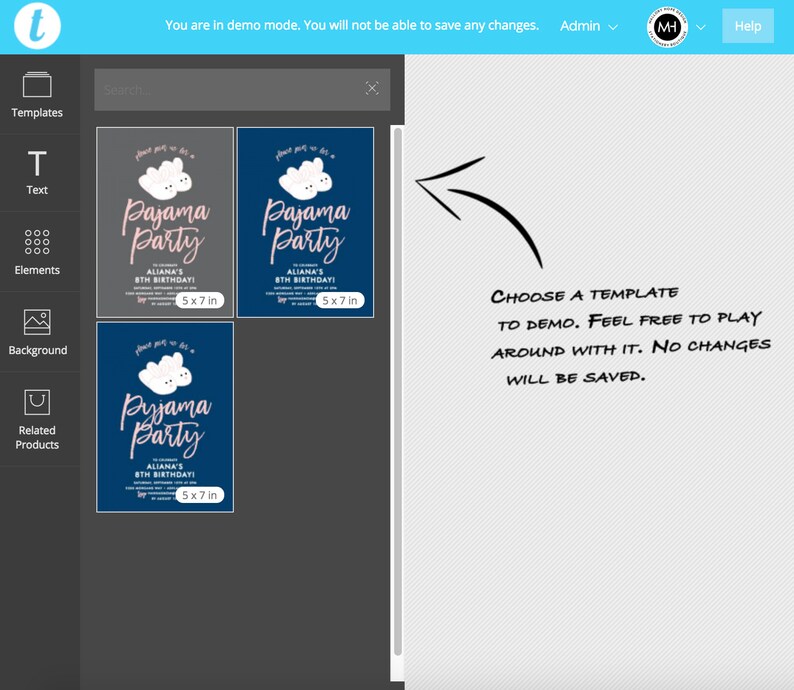The width and height of the screenshot is (794, 690).
Task: Click the Templates label in sidebar
Action: coord(37,112)
